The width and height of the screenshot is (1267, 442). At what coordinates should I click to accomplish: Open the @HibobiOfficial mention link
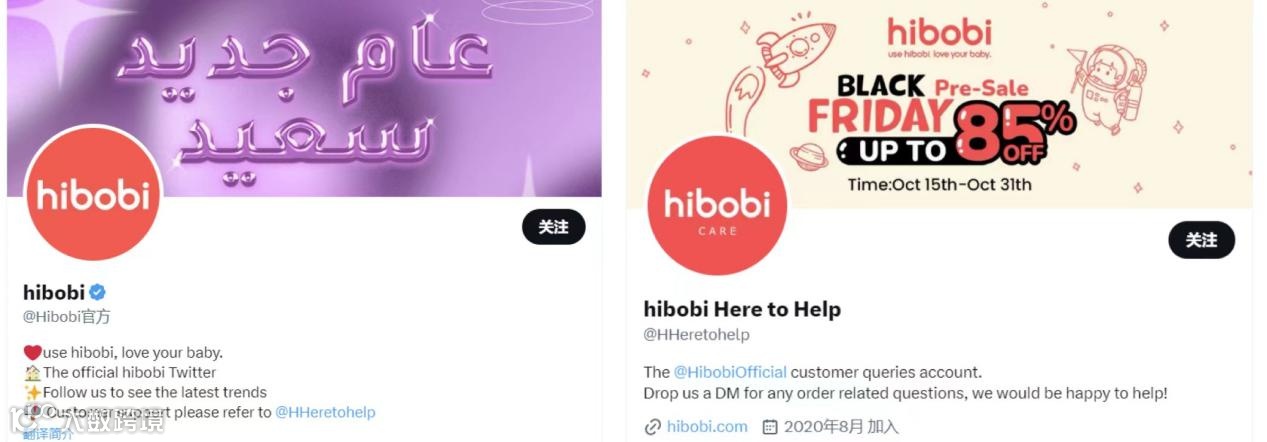click(x=730, y=372)
